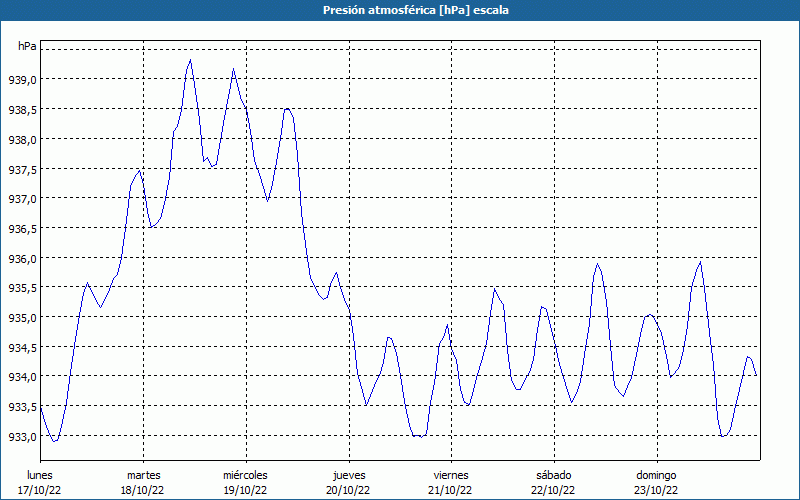Click the 'martes' day label

pyautogui.click(x=144, y=475)
